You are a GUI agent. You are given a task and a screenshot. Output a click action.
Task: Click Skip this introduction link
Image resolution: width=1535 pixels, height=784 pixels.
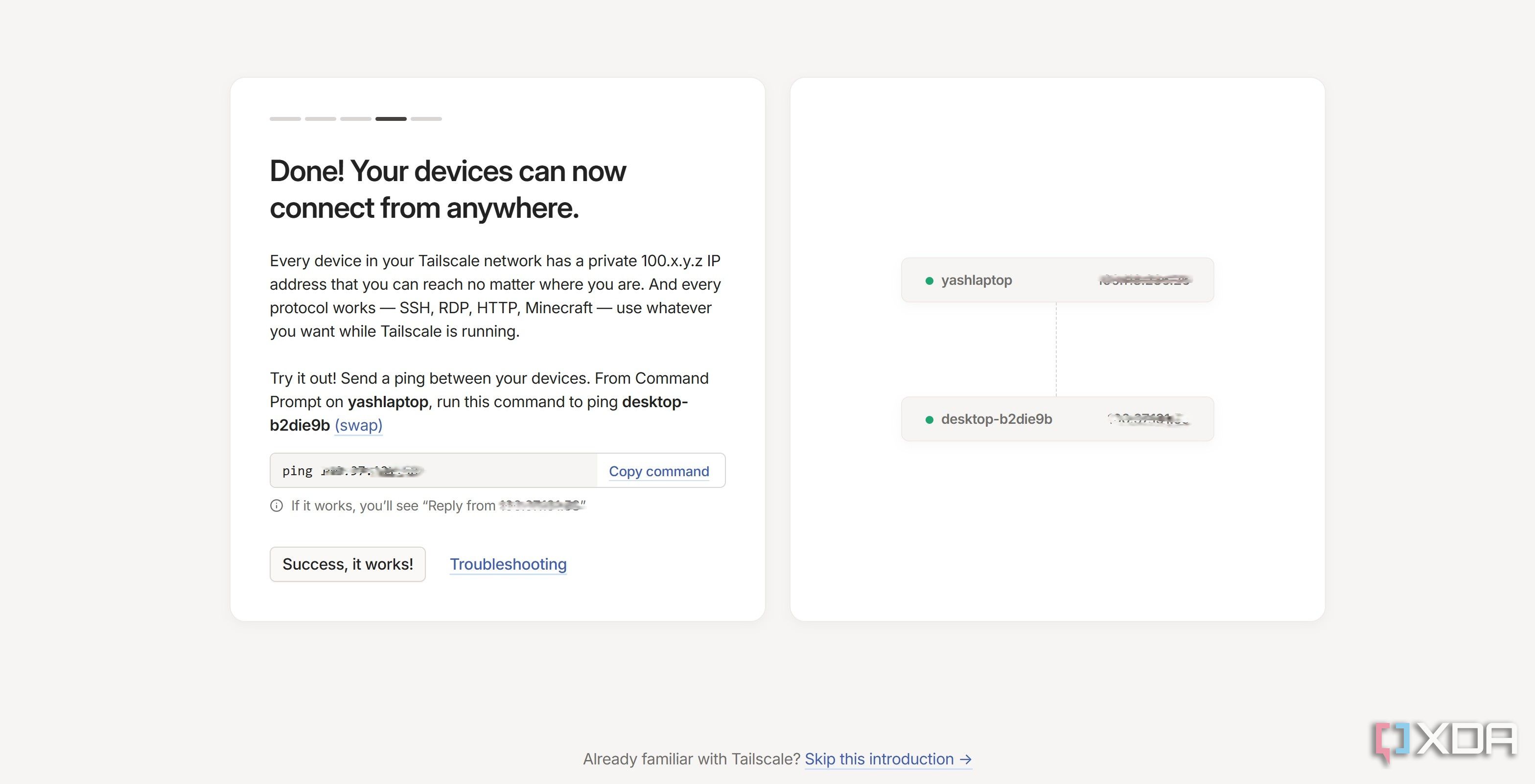coord(879,759)
